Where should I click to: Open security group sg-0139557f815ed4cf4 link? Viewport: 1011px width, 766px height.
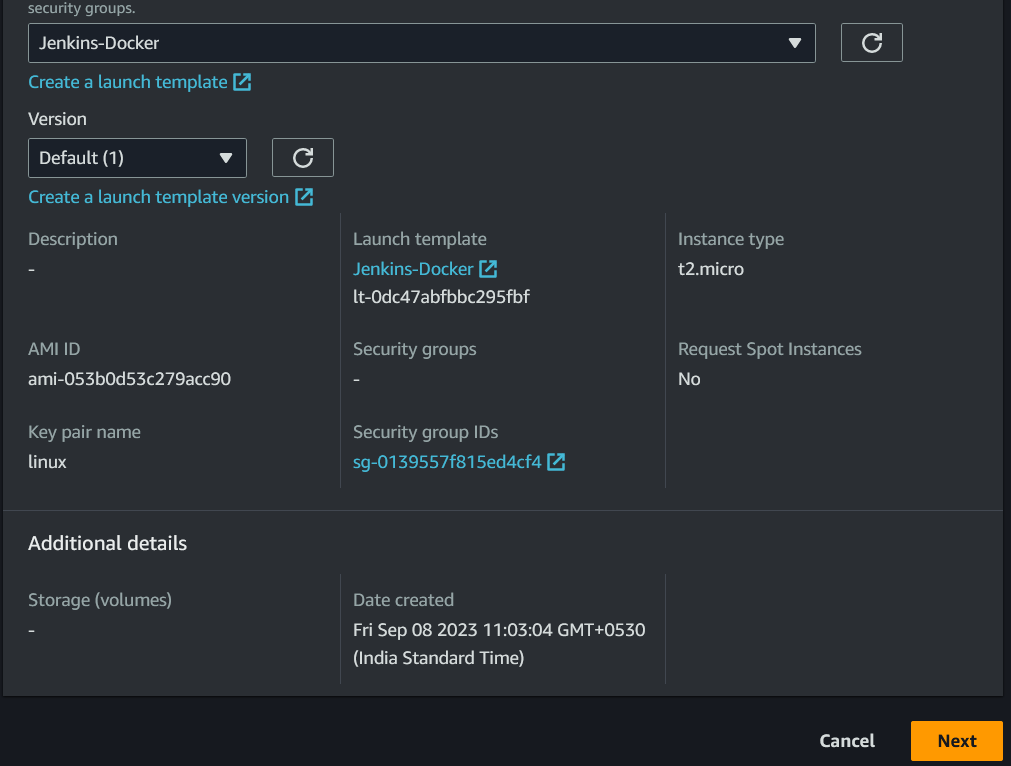pyautogui.click(x=447, y=462)
